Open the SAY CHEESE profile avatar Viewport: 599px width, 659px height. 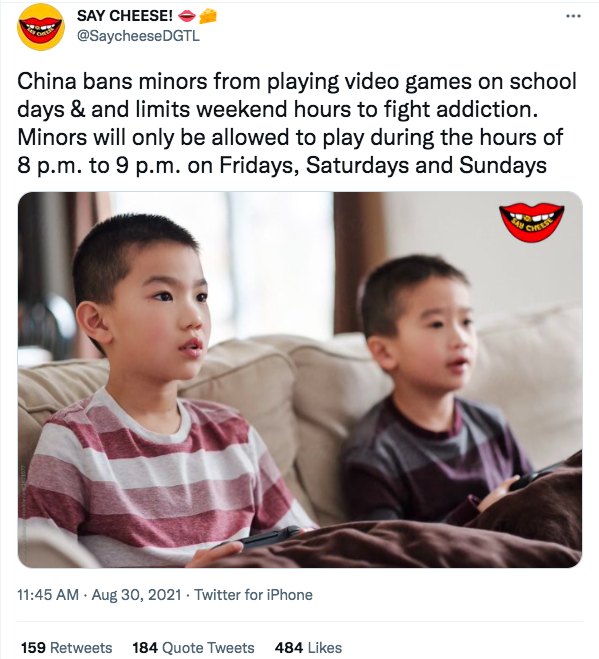tap(40, 27)
